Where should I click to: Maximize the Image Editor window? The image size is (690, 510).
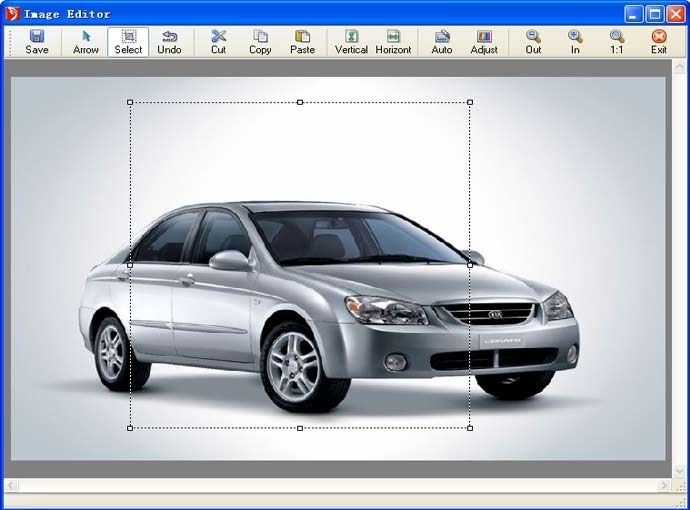[x=654, y=14]
